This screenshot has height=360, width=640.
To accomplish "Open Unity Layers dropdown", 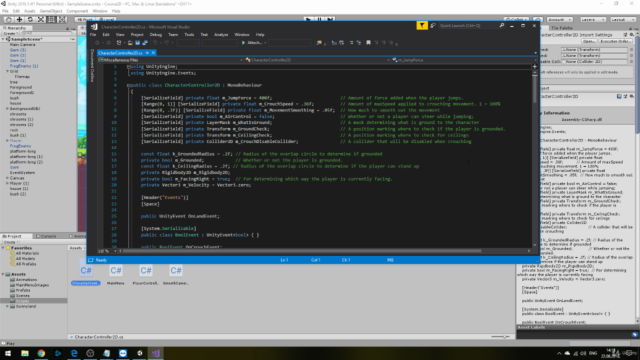I will (x=593, y=20).
